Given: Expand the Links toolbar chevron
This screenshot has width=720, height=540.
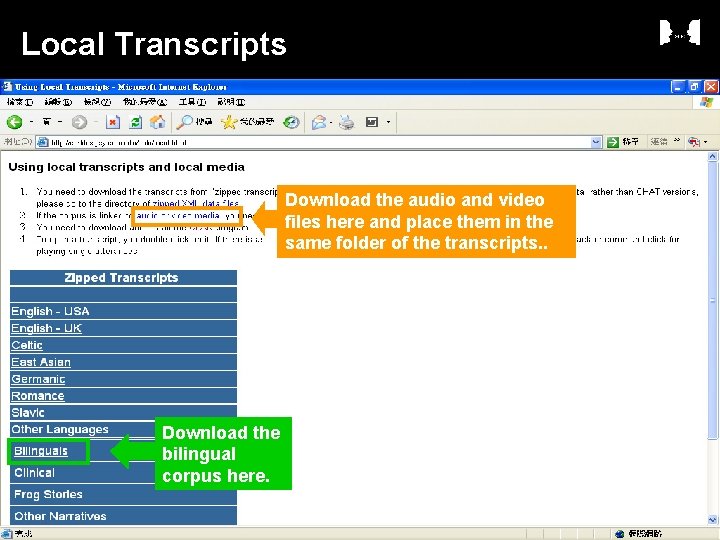Looking at the screenshot, I should (x=677, y=141).
